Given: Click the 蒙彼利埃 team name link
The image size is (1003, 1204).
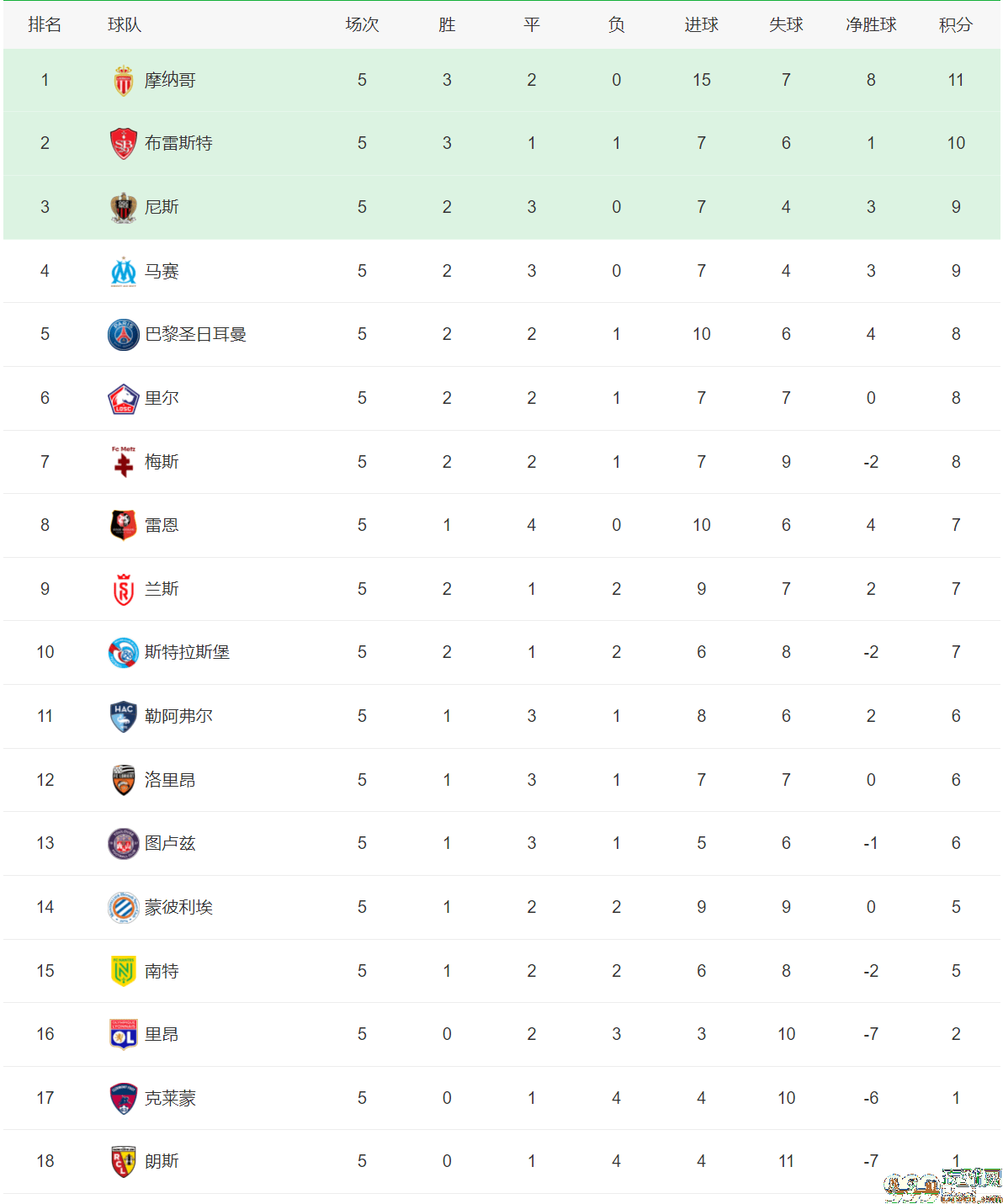Looking at the screenshot, I should 178,908.
